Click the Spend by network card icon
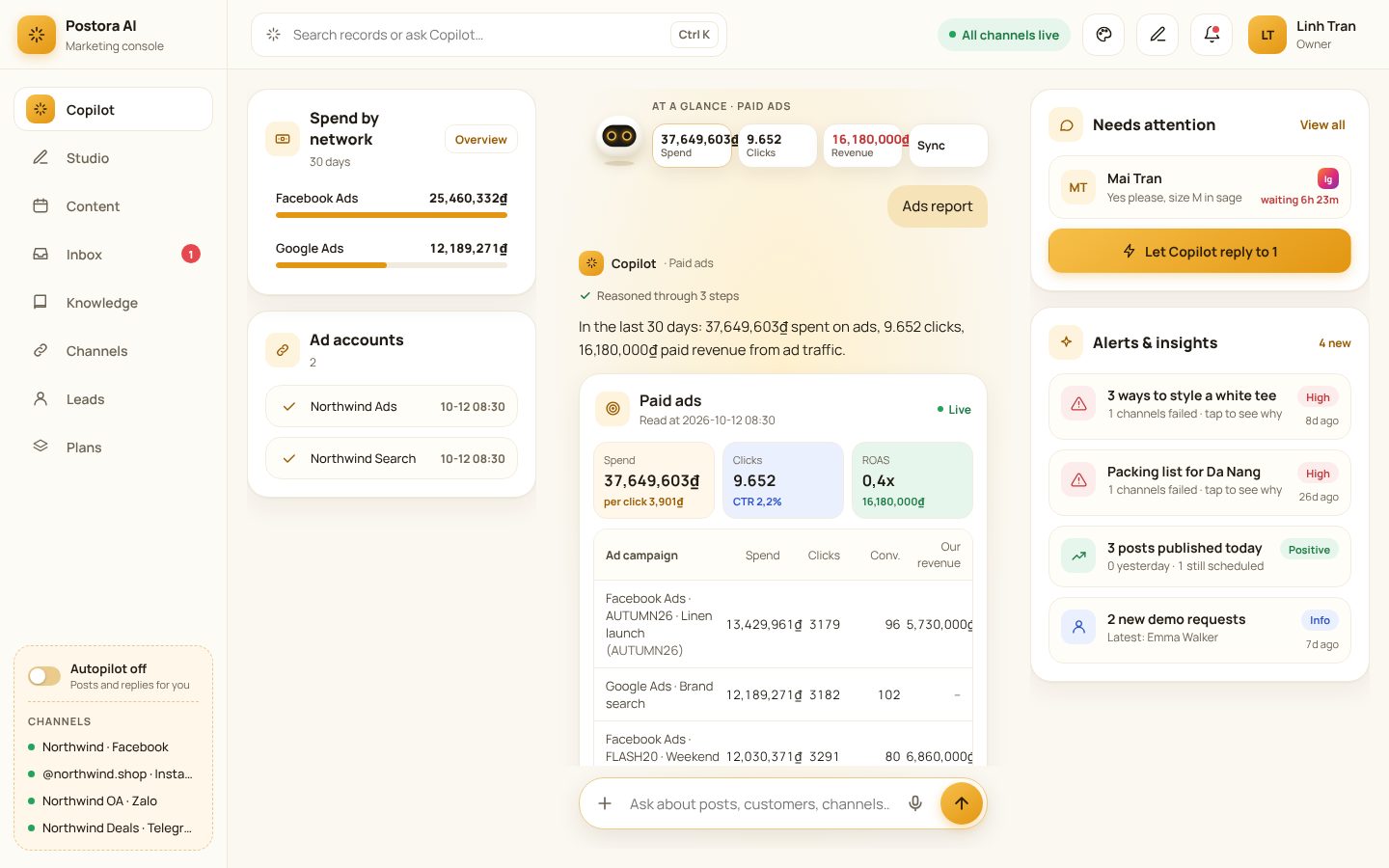Image resolution: width=1389 pixels, height=868 pixels. tap(283, 139)
